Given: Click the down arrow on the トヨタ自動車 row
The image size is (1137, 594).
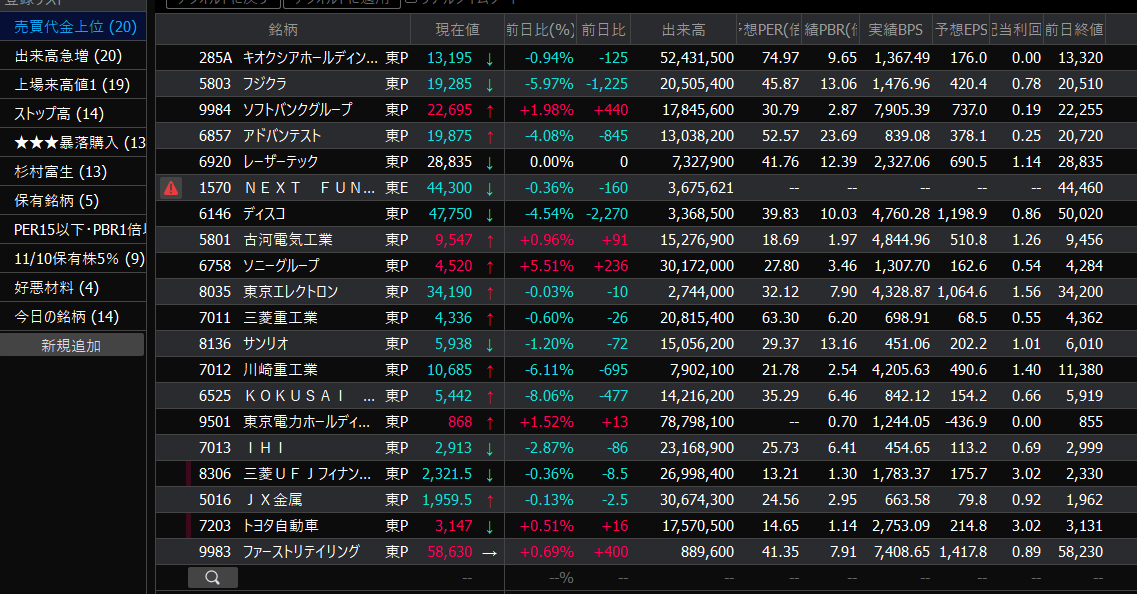Looking at the screenshot, I should (x=489, y=525).
